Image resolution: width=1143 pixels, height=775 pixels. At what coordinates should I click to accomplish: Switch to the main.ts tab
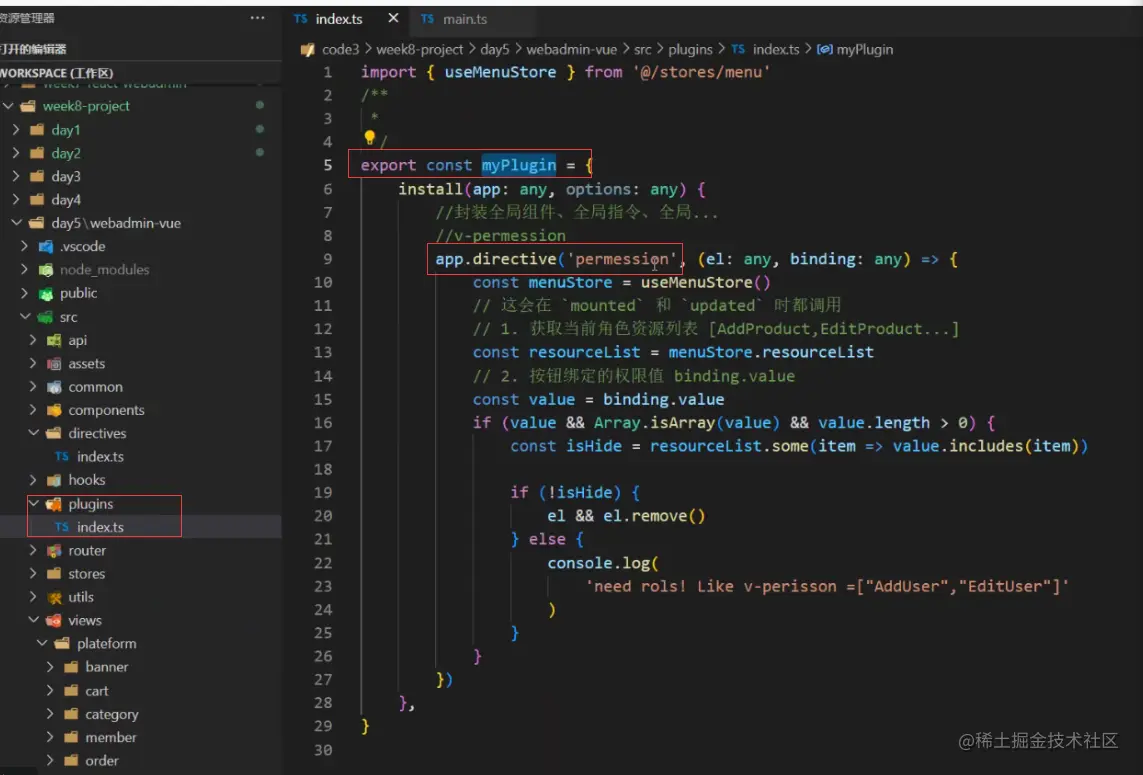click(x=464, y=19)
